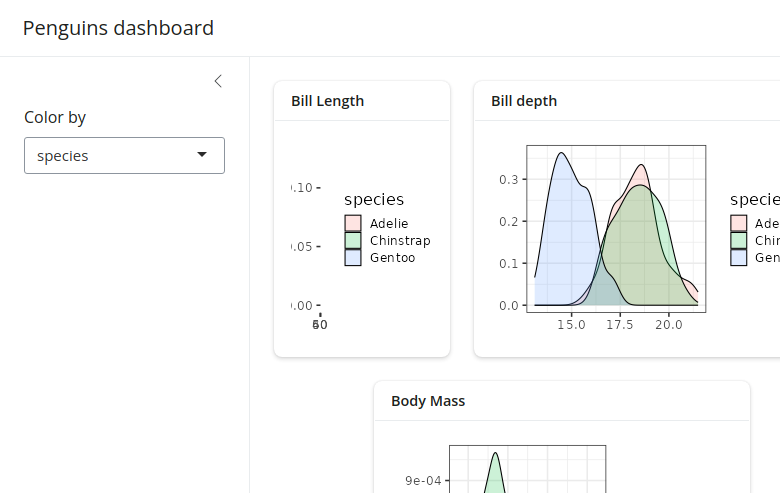
Task: Click the Chinstrap green swatch in Bill Length legend
Action: [x=353, y=240]
